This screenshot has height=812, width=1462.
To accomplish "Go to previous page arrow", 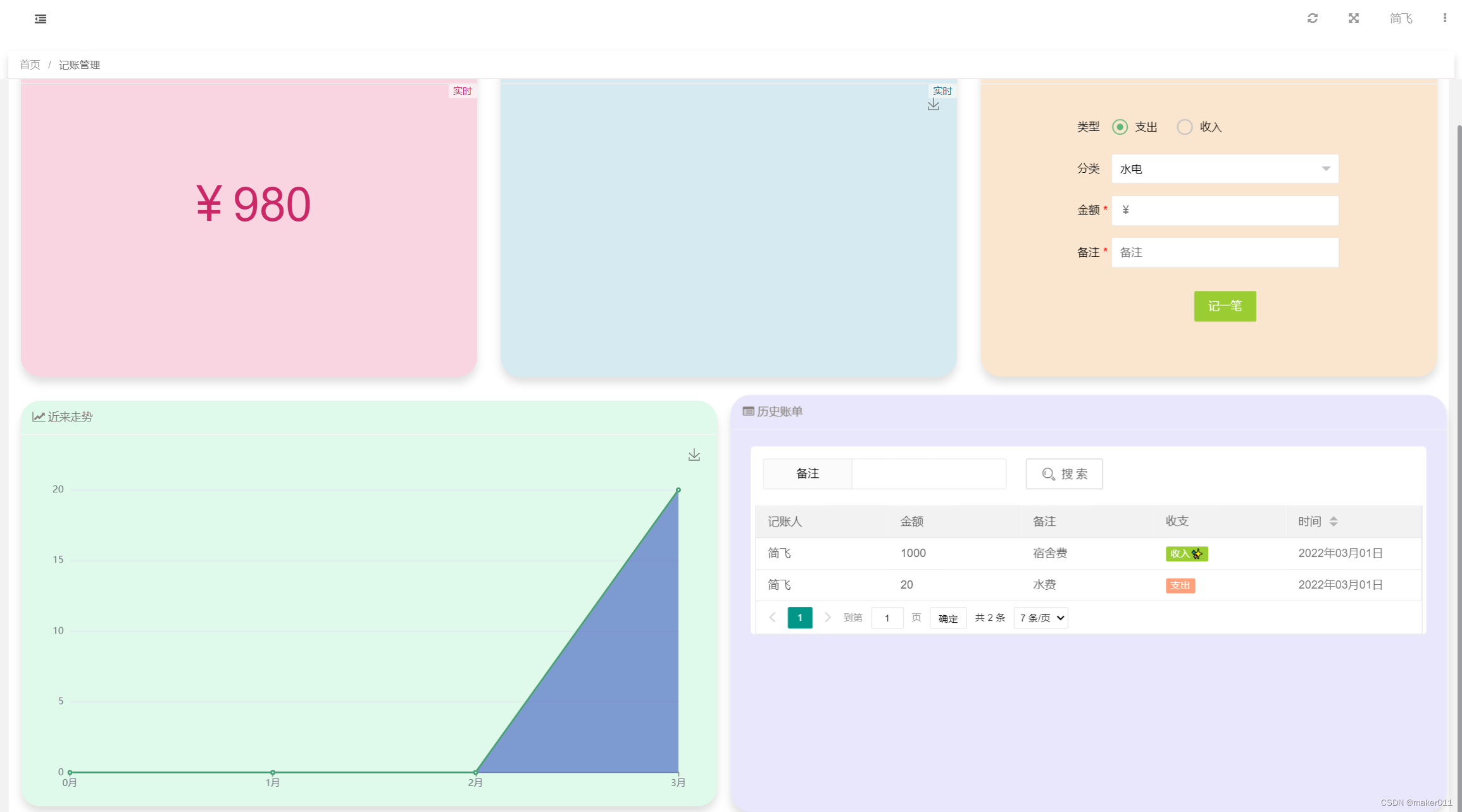I will pyautogui.click(x=772, y=618).
